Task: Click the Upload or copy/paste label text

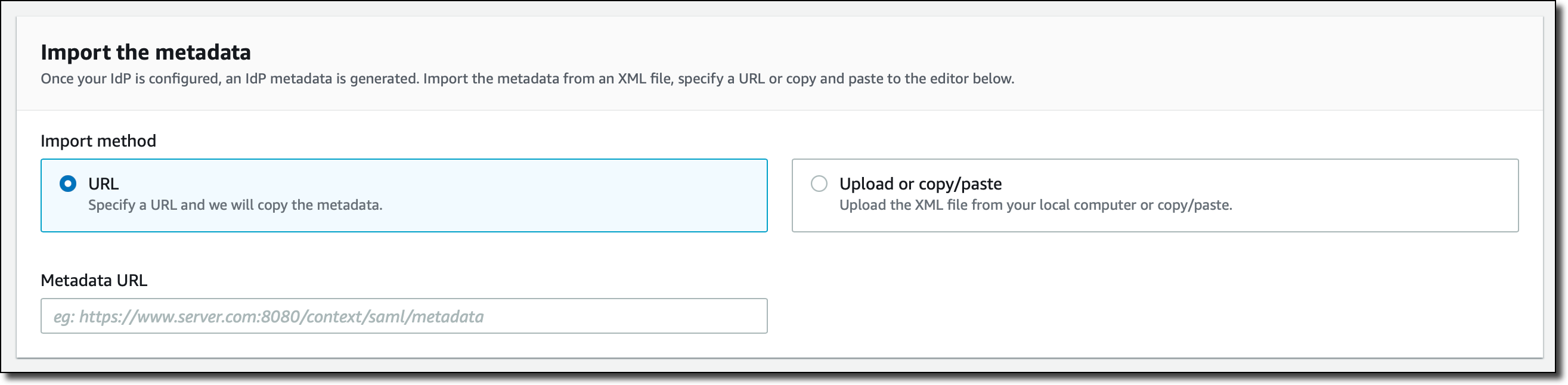Action: point(921,184)
